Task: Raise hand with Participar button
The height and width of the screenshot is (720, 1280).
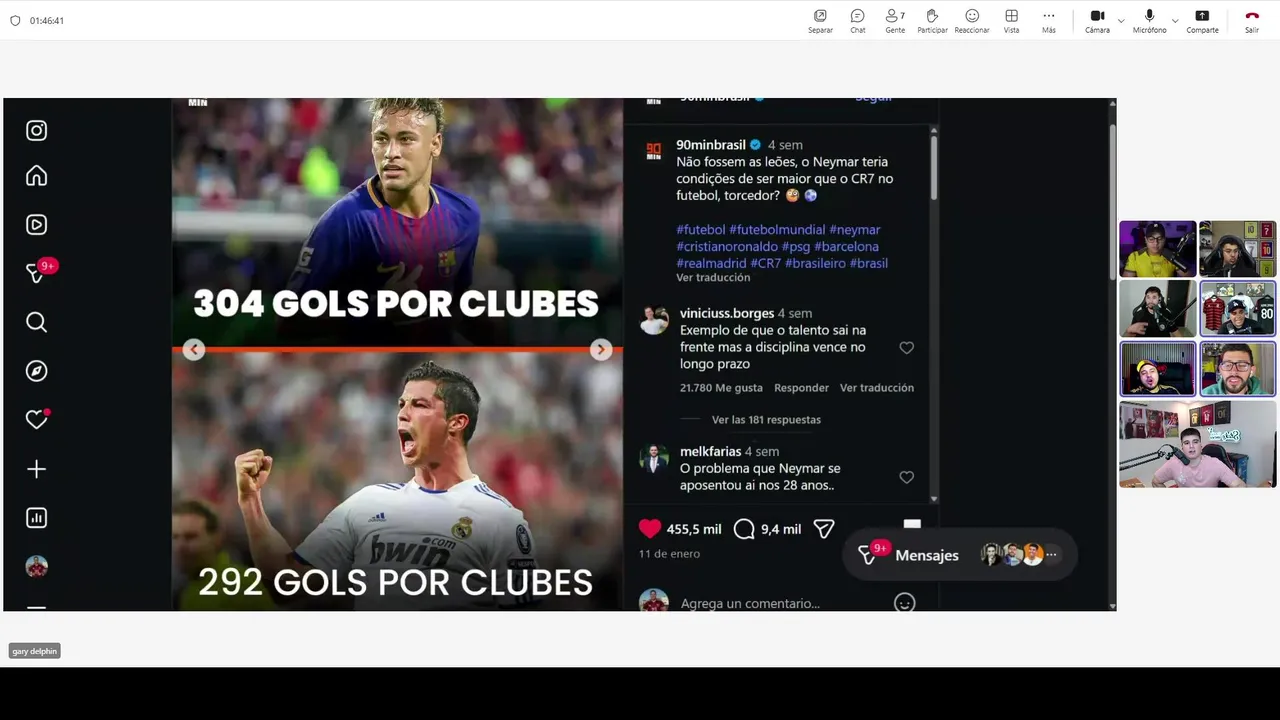Action: pos(932,21)
